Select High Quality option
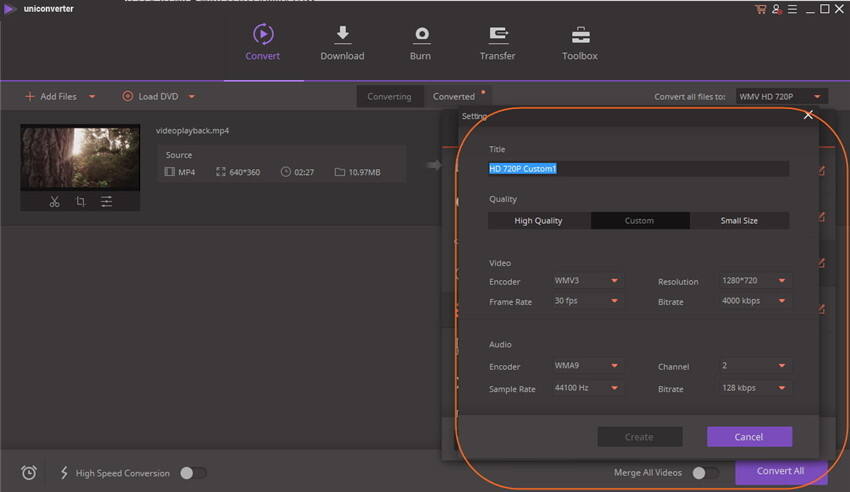 [538, 221]
